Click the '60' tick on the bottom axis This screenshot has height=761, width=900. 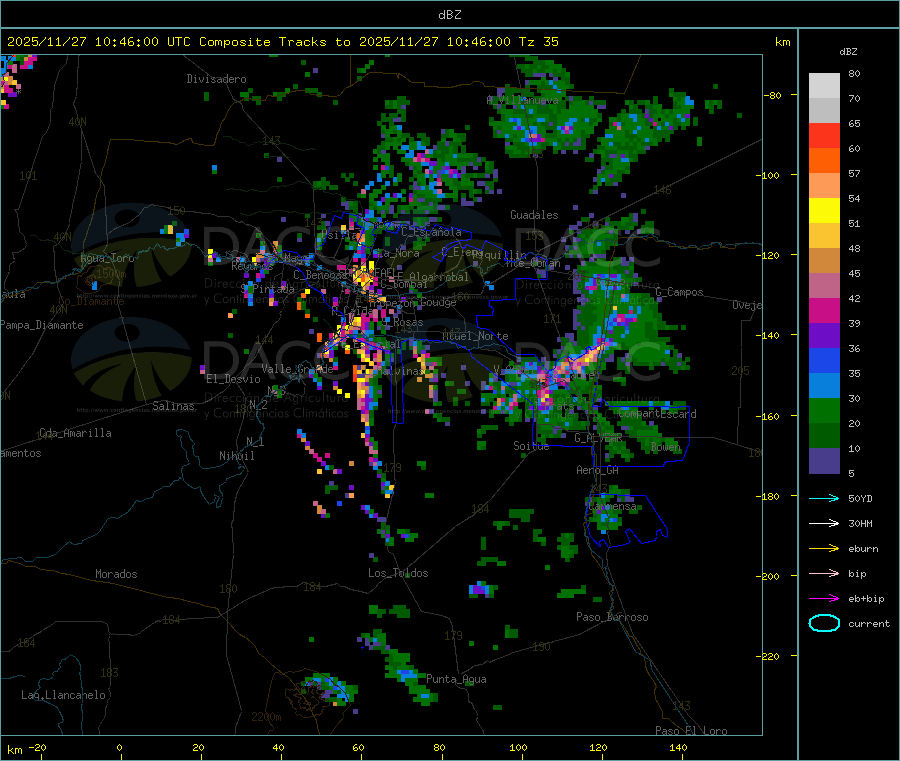click(358, 748)
